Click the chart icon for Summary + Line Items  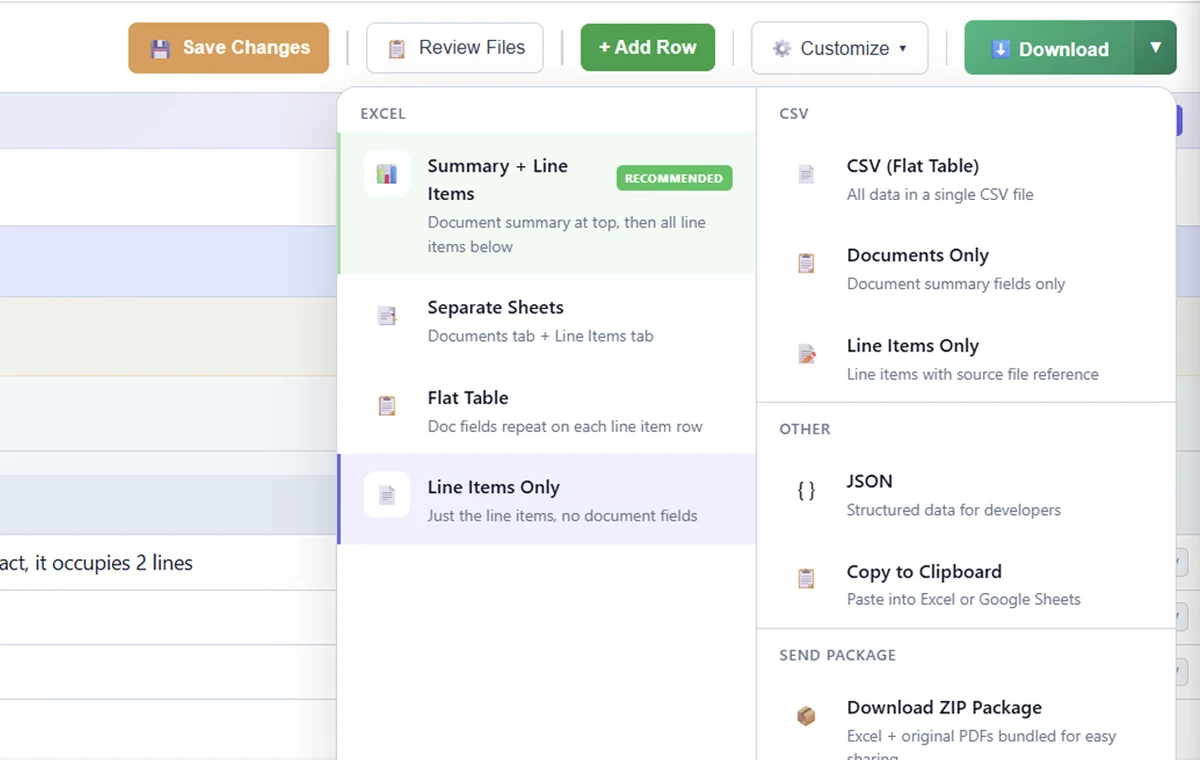click(387, 174)
